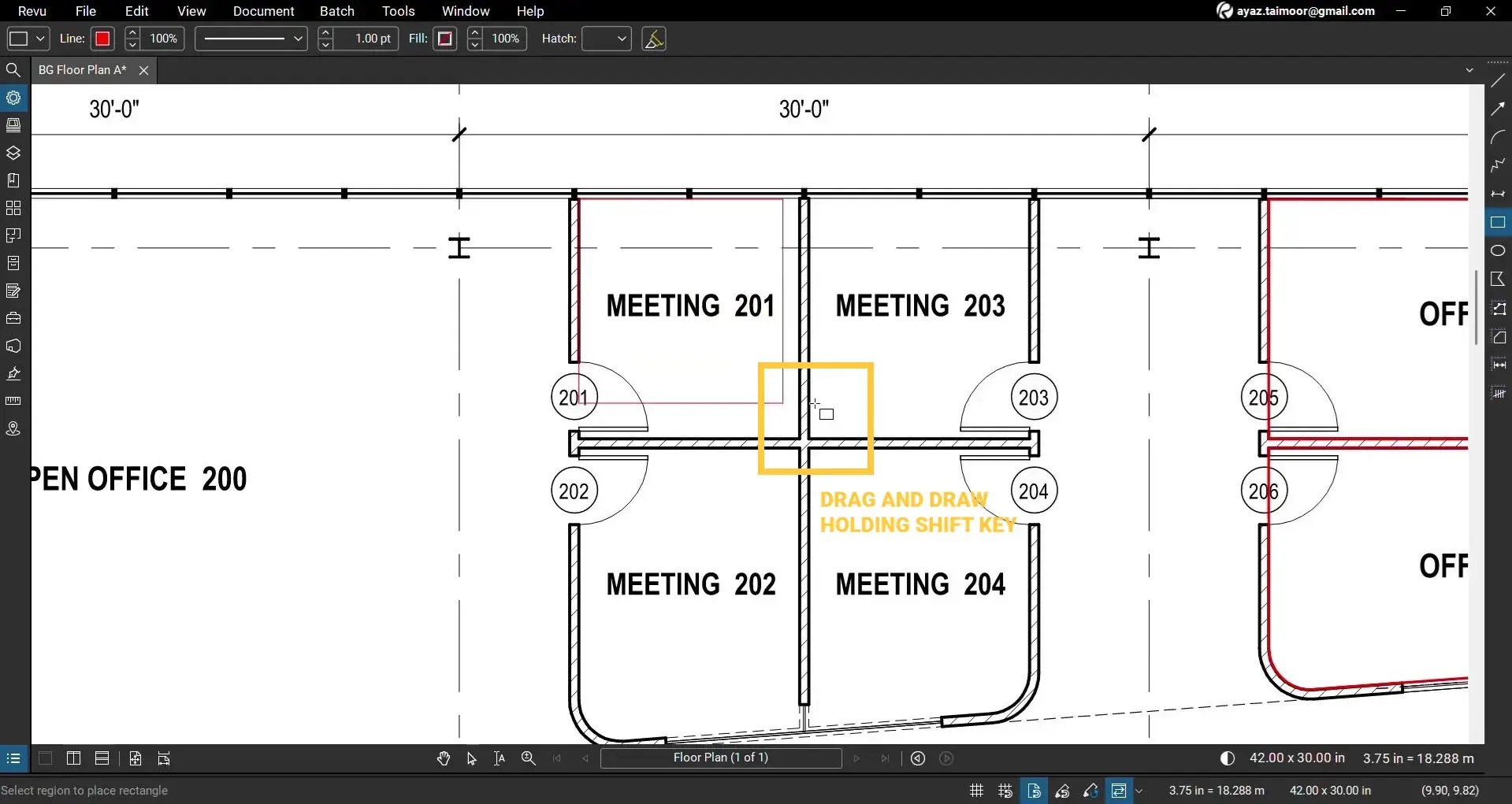Select the Measure tool ruler icon
Viewport: 1512px width, 804px height.
tap(13, 401)
